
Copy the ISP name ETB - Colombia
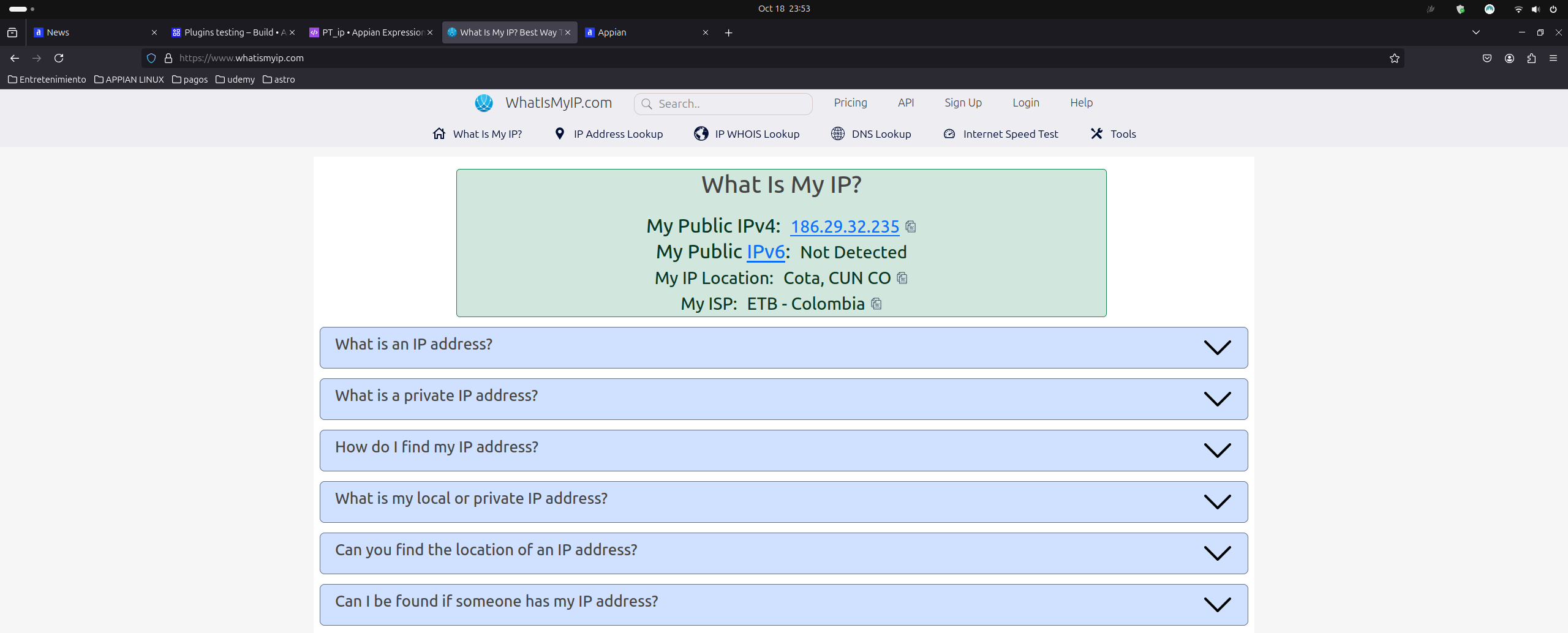click(x=876, y=304)
